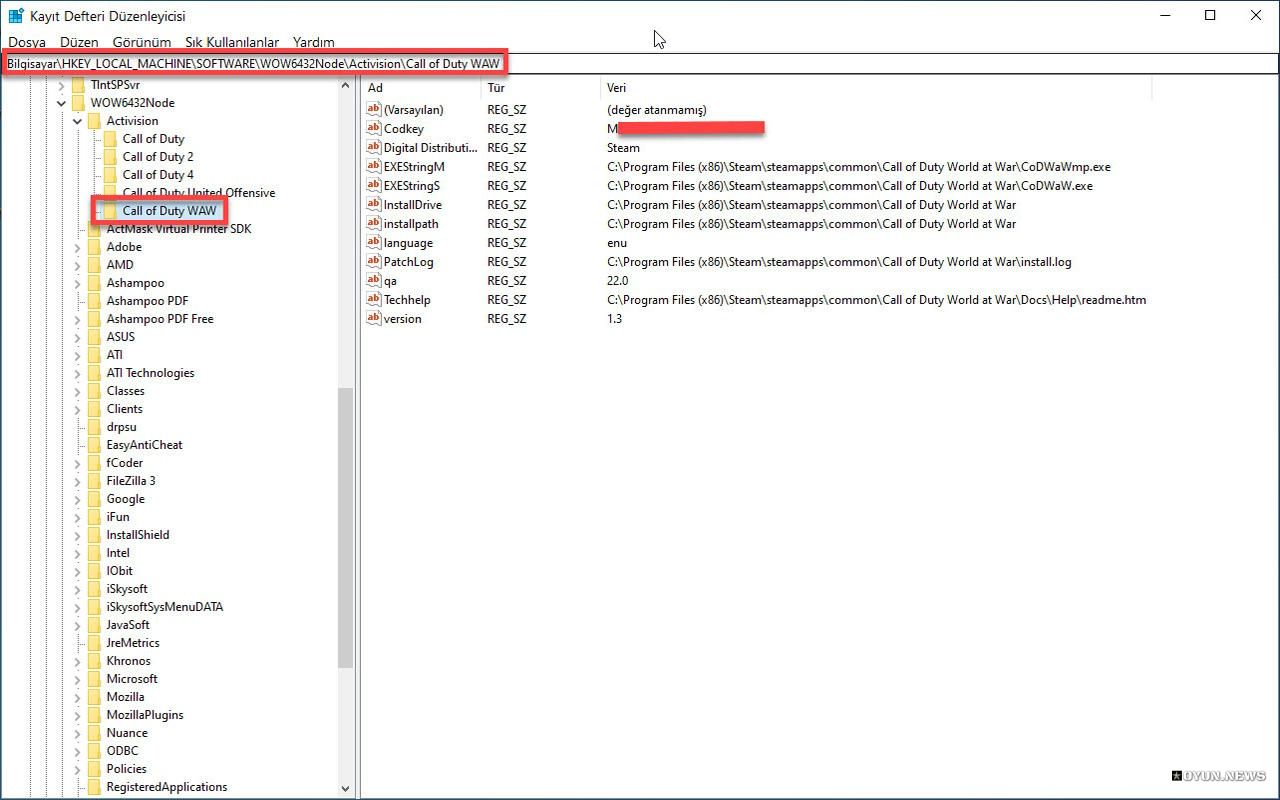1280x800 pixels.
Task: Expand the ASUS key
Action: click(78, 337)
